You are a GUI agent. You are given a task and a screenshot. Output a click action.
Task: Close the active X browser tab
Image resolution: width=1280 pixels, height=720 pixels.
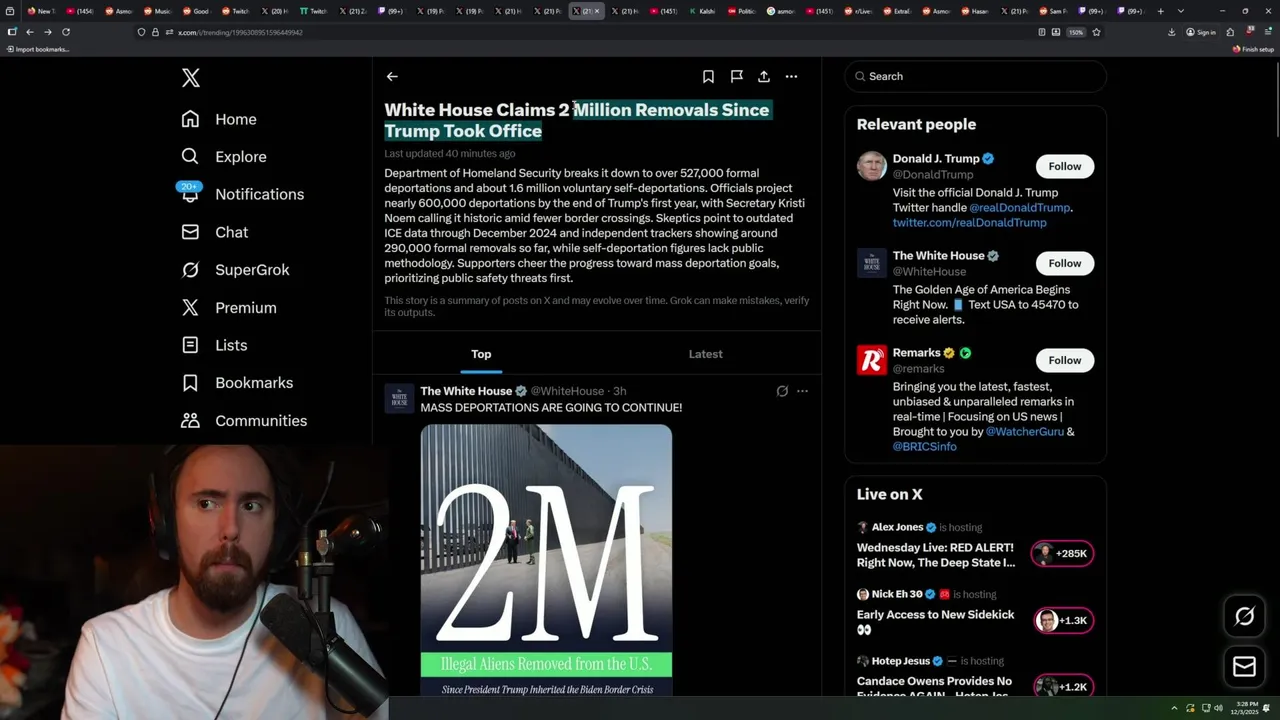(x=597, y=11)
